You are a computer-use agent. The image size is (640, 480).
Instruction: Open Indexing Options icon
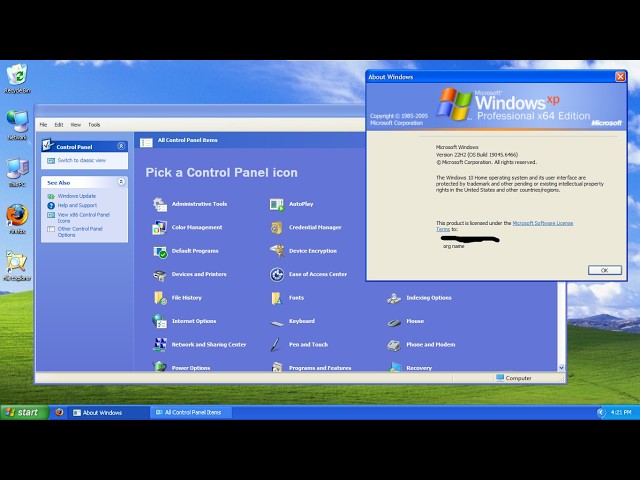click(x=394, y=298)
